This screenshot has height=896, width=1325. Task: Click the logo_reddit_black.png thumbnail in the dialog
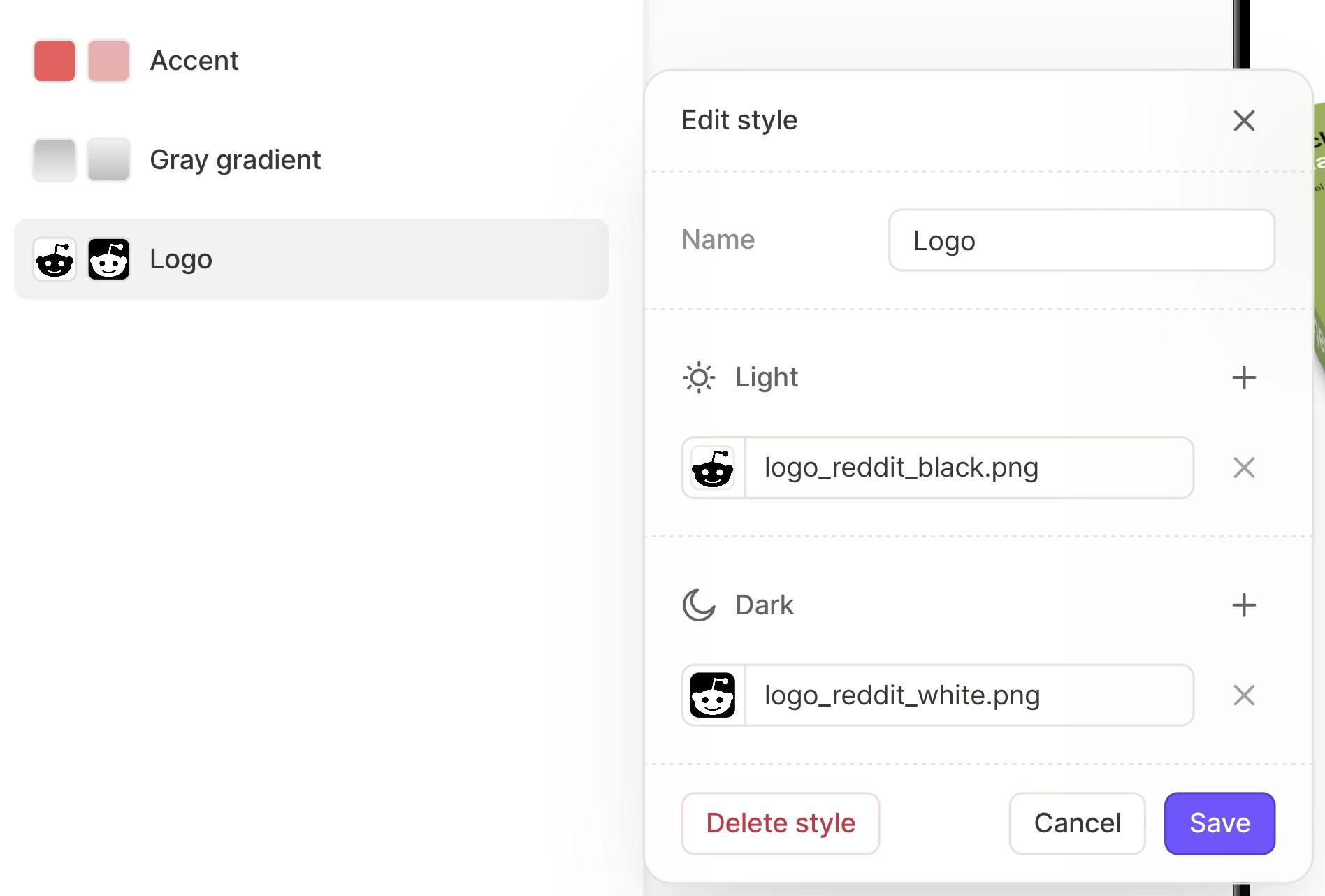[x=713, y=468]
